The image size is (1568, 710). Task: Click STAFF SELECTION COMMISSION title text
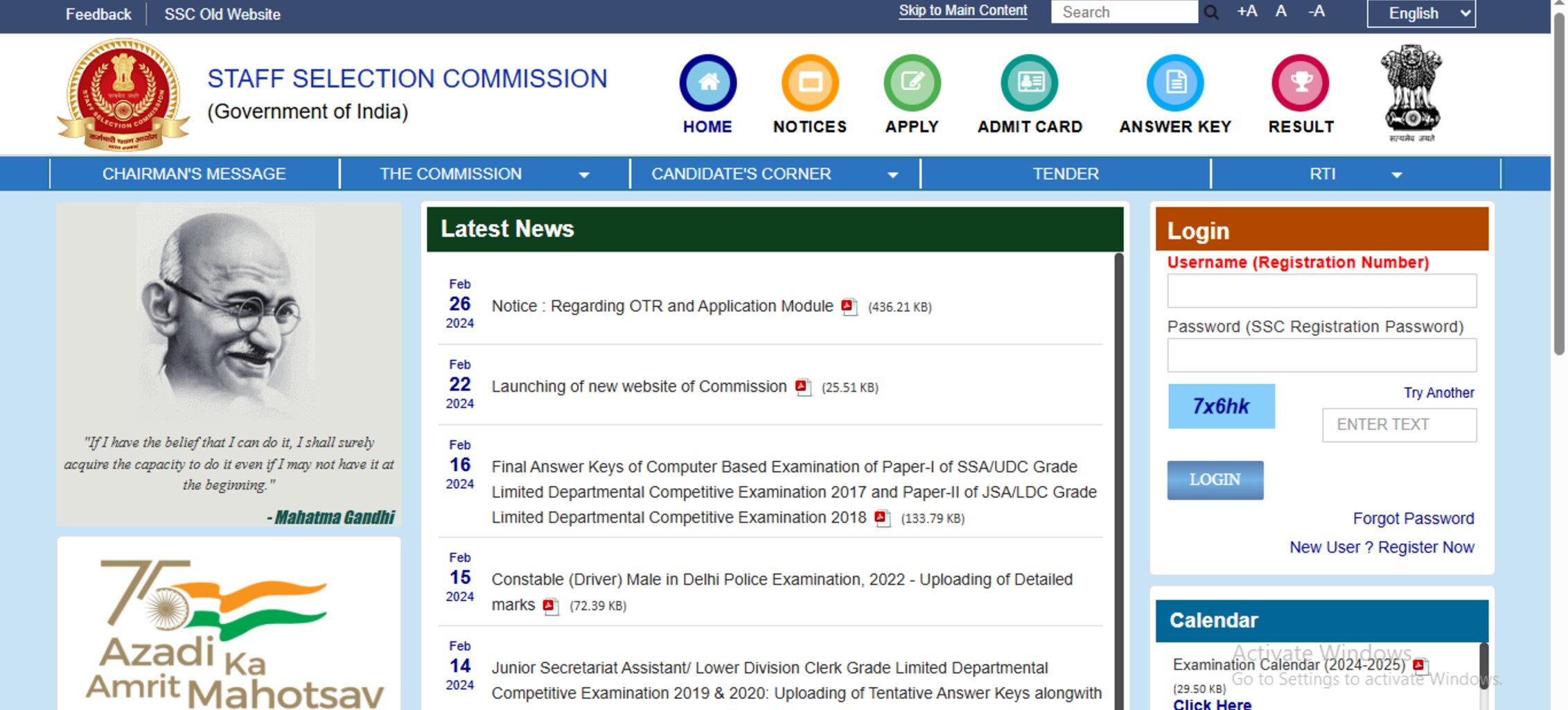407,78
